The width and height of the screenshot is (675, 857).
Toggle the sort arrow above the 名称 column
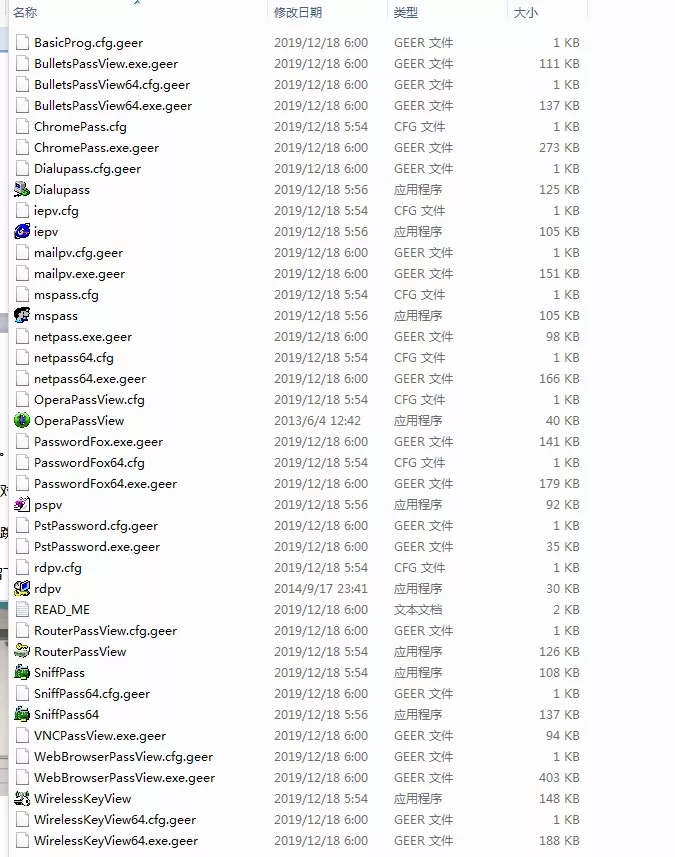point(137,2)
